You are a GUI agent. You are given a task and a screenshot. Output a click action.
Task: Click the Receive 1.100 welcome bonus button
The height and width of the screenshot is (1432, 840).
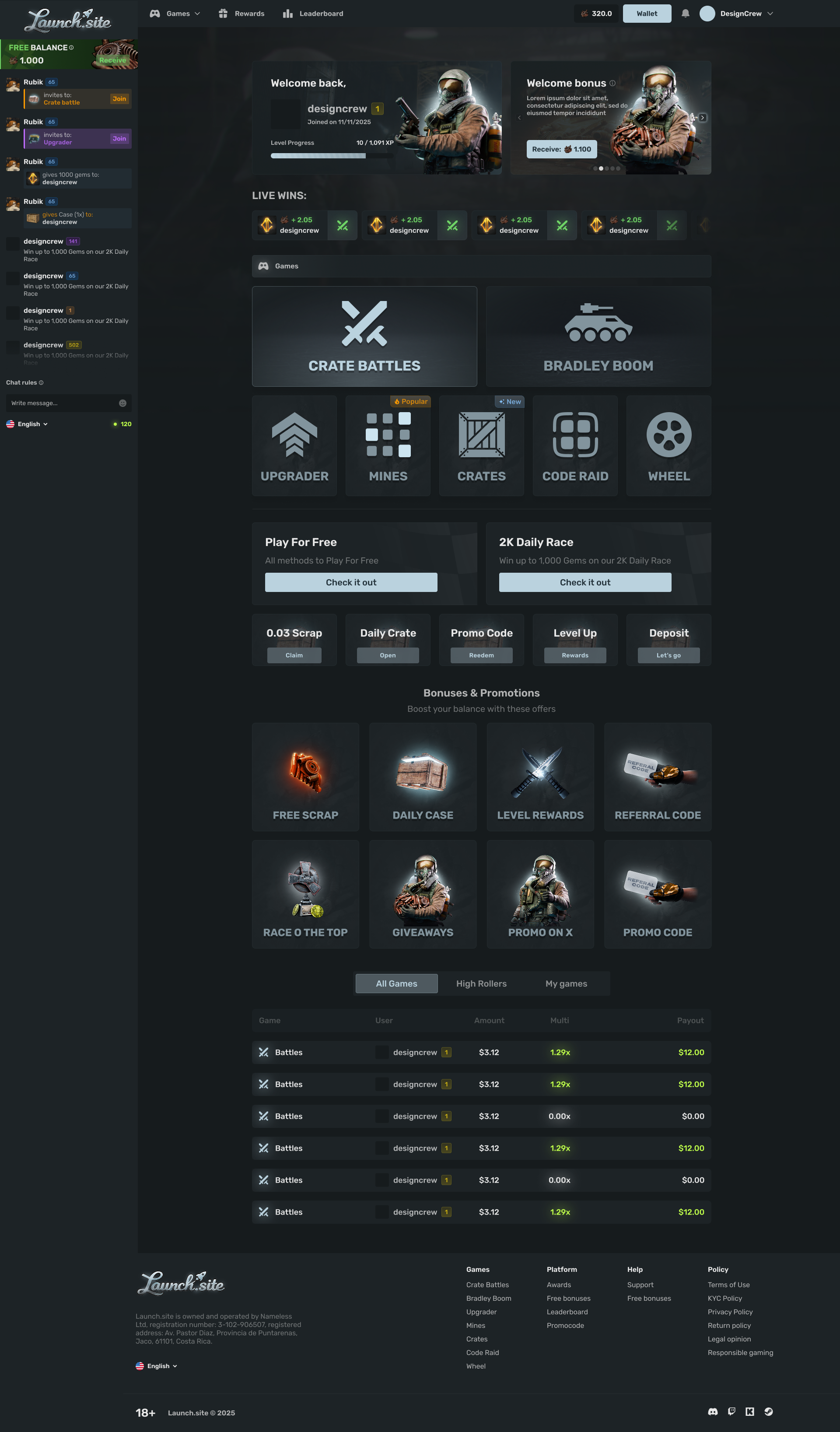pyautogui.click(x=561, y=150)
